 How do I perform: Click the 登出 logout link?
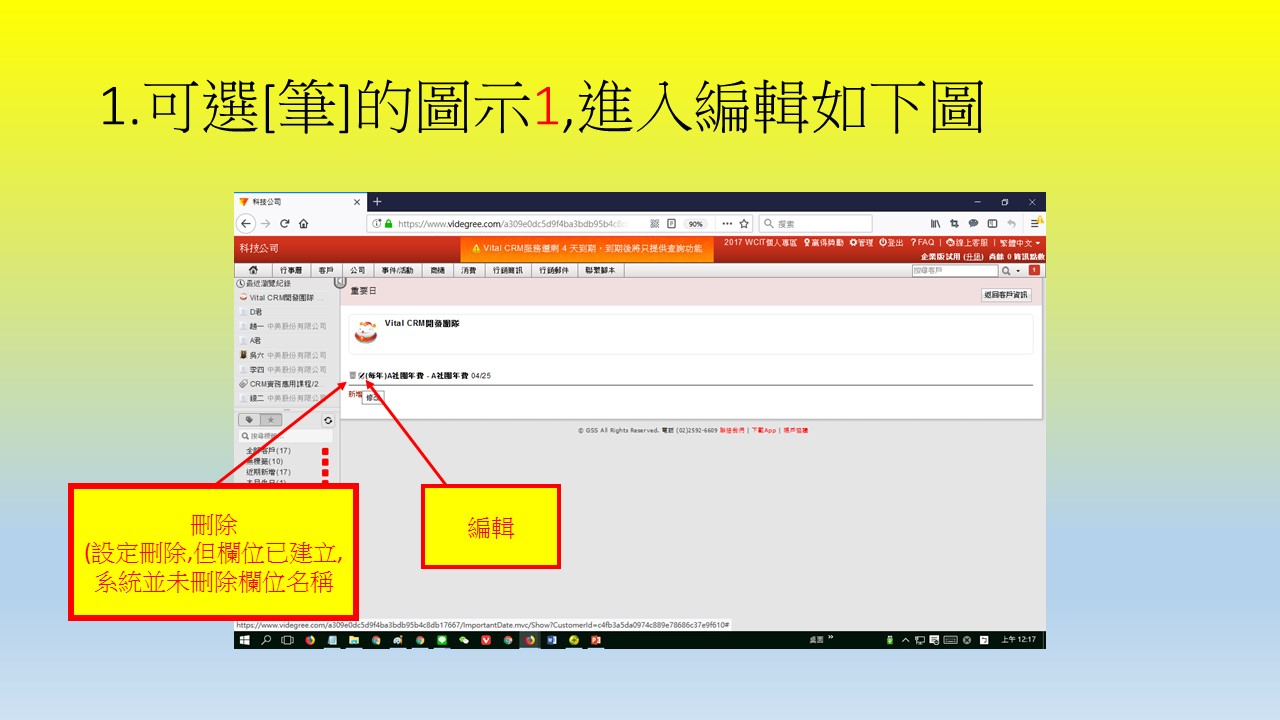[x=891, y=243]
